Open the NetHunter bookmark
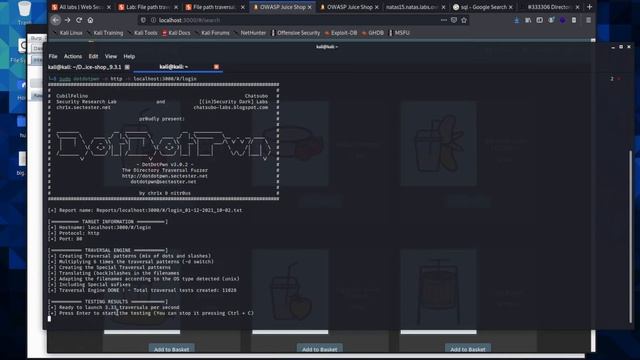Viewport: 640px width, 360px height. pos(250,33)
